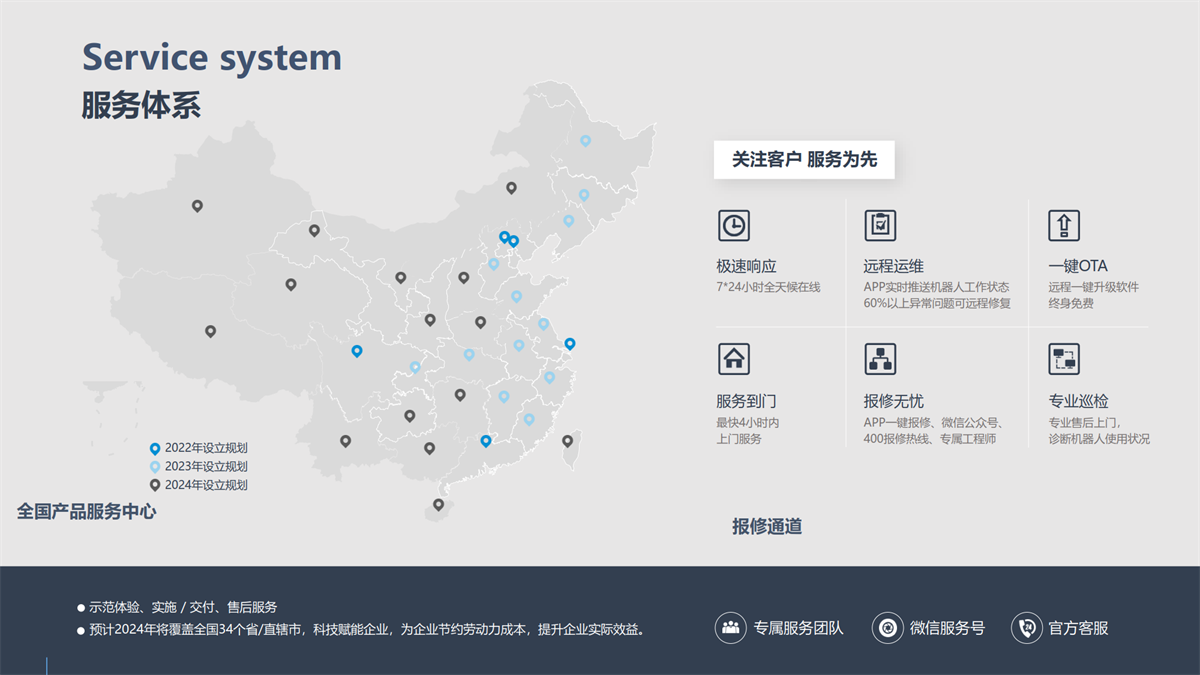Click the 一键OTA title text
The height and width of the screenshot is (675, 1200).
pos(1078,266)
